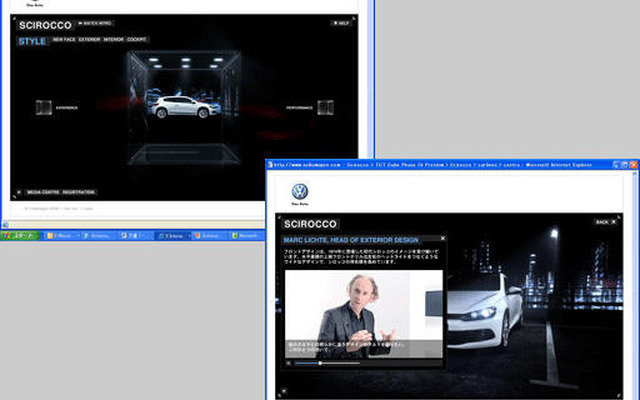Click the Watch Intro button
Screen dimensions: 640x400
pos(95,23)
